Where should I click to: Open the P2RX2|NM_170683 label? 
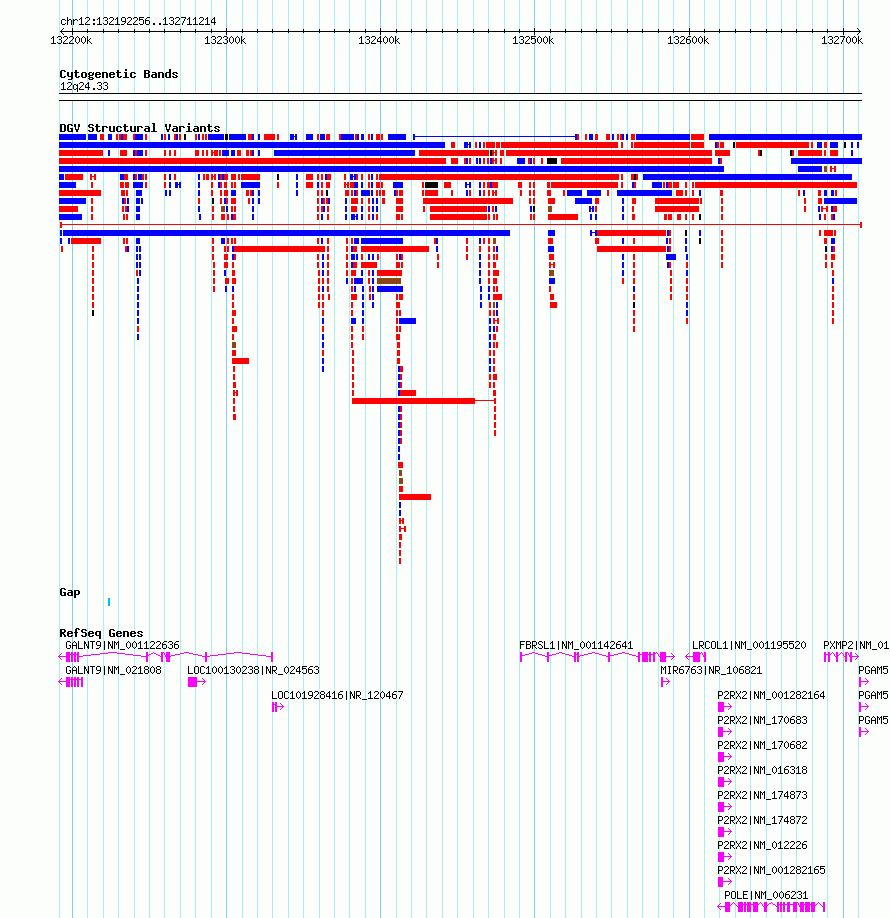click(x=762, y=721)
